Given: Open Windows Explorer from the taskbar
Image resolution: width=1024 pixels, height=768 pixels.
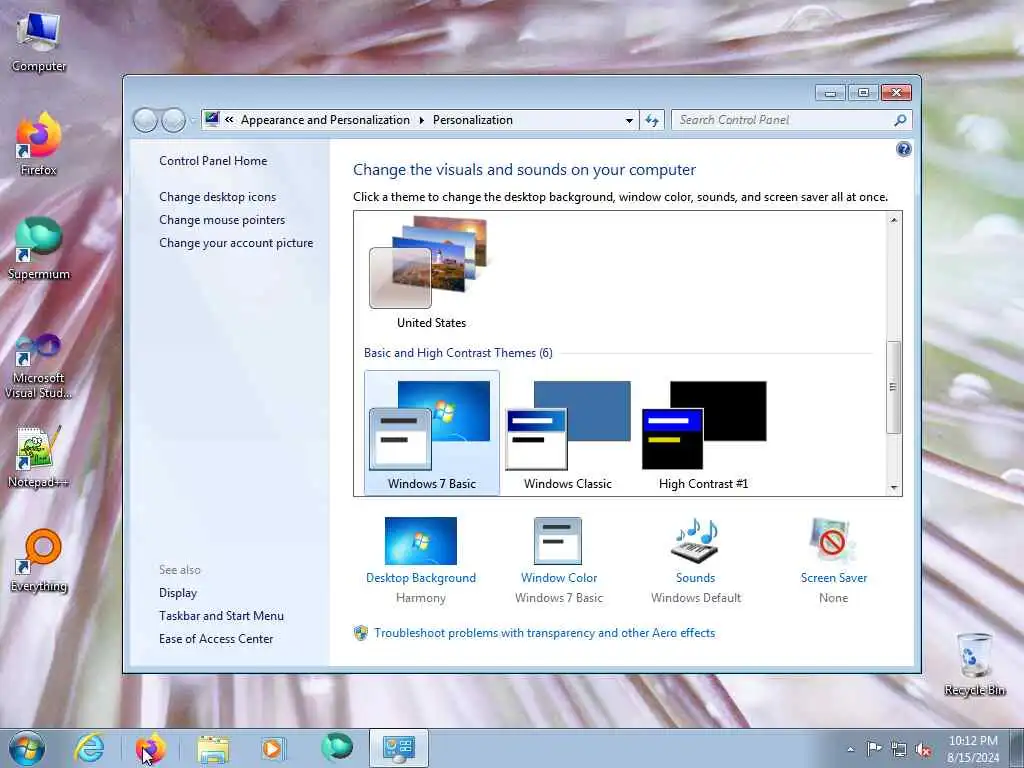Looking at the screenshot, I should tap(213, 748).
